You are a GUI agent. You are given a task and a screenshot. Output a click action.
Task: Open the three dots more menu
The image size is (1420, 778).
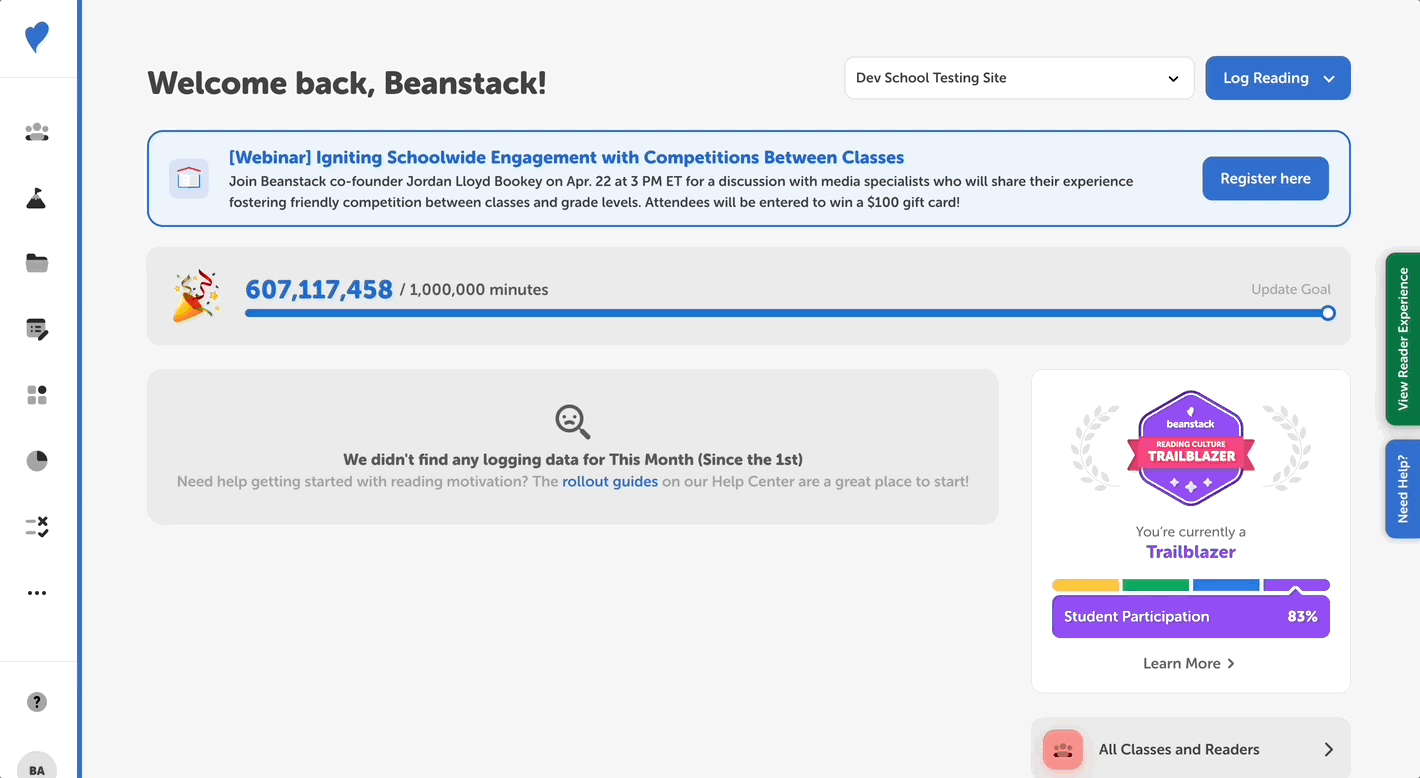coord(37,593)
